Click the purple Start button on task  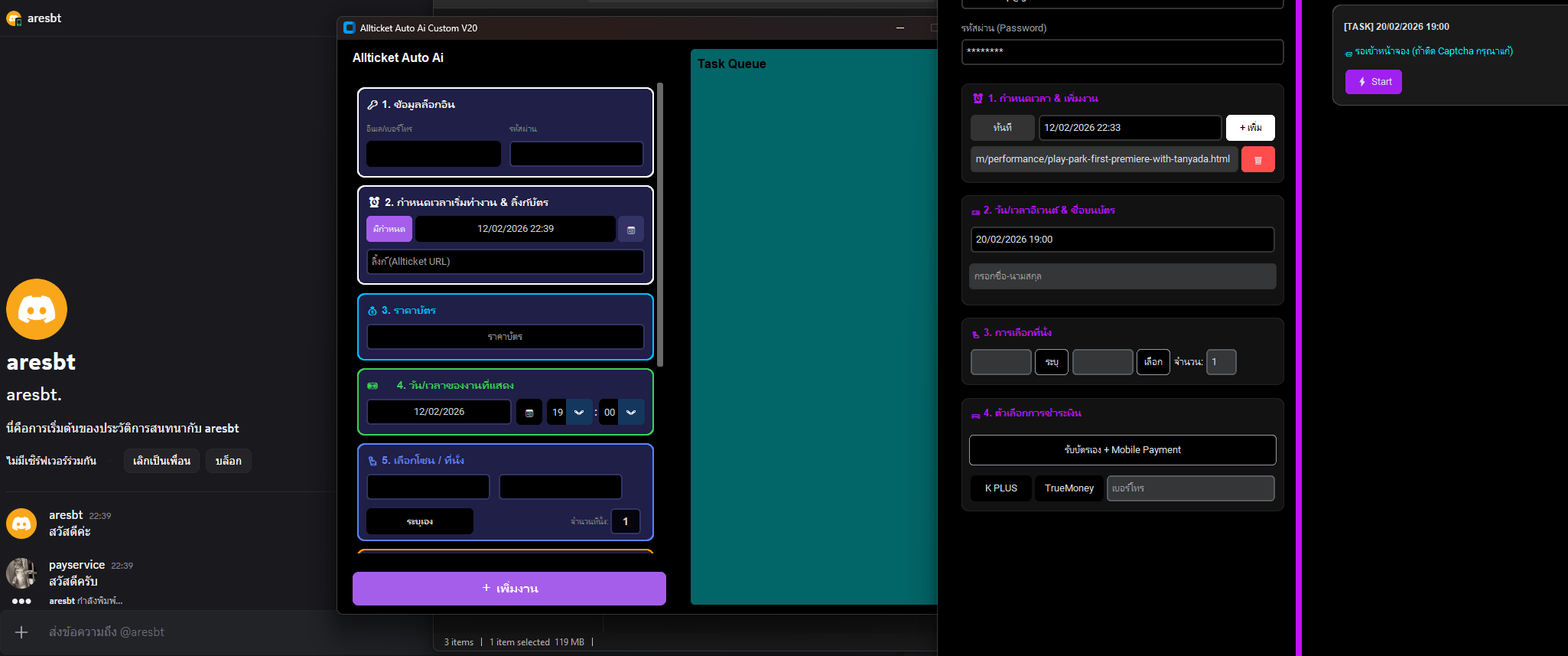click(x=1373, y=82)
